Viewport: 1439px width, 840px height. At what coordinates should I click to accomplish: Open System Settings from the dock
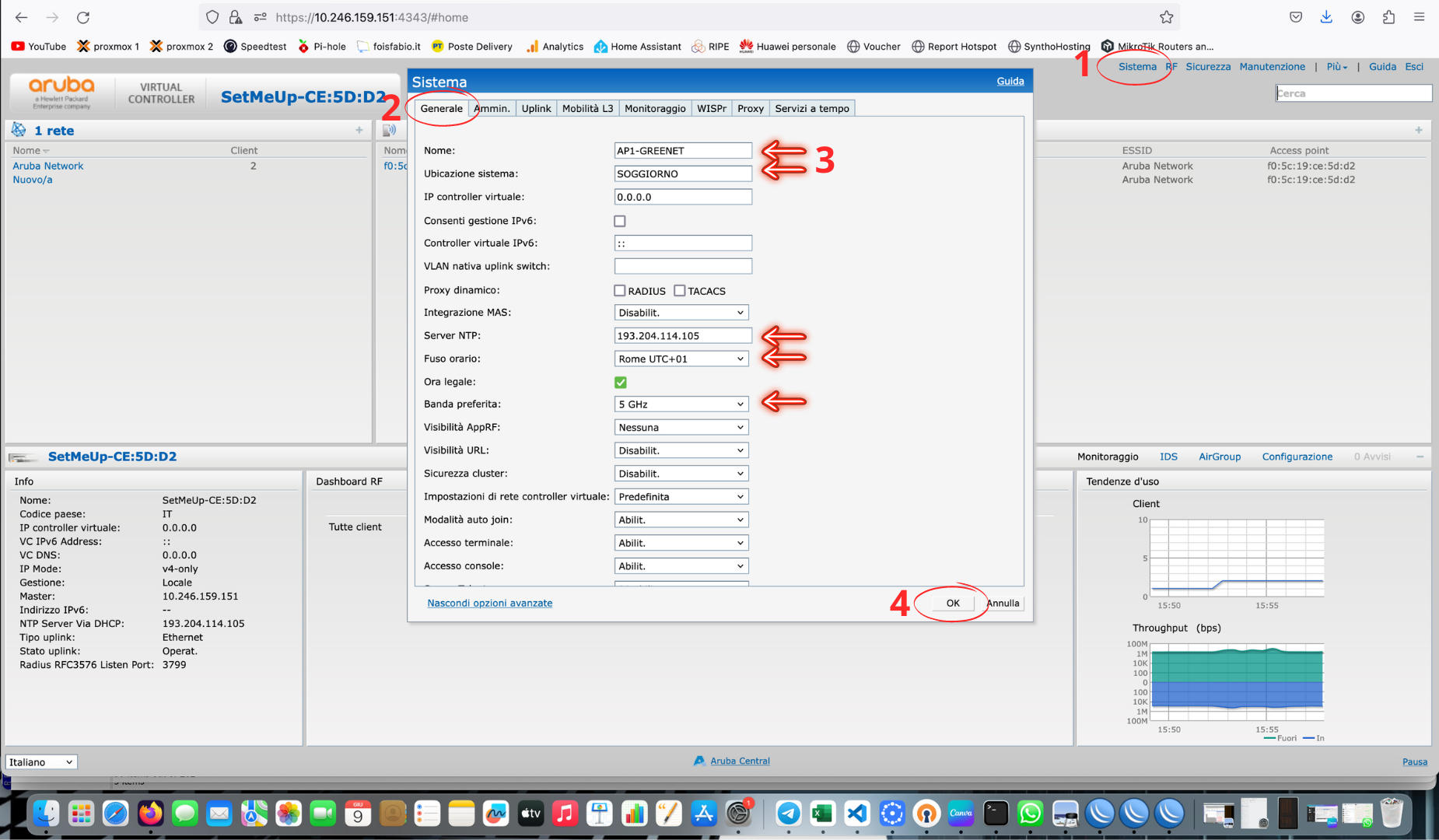point(737,814)
